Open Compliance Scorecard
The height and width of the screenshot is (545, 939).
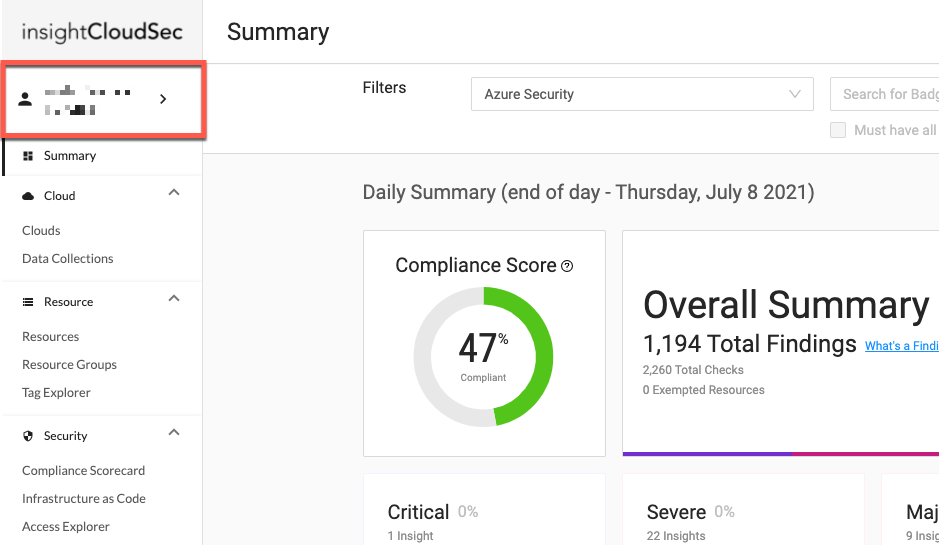pos(83,471)
